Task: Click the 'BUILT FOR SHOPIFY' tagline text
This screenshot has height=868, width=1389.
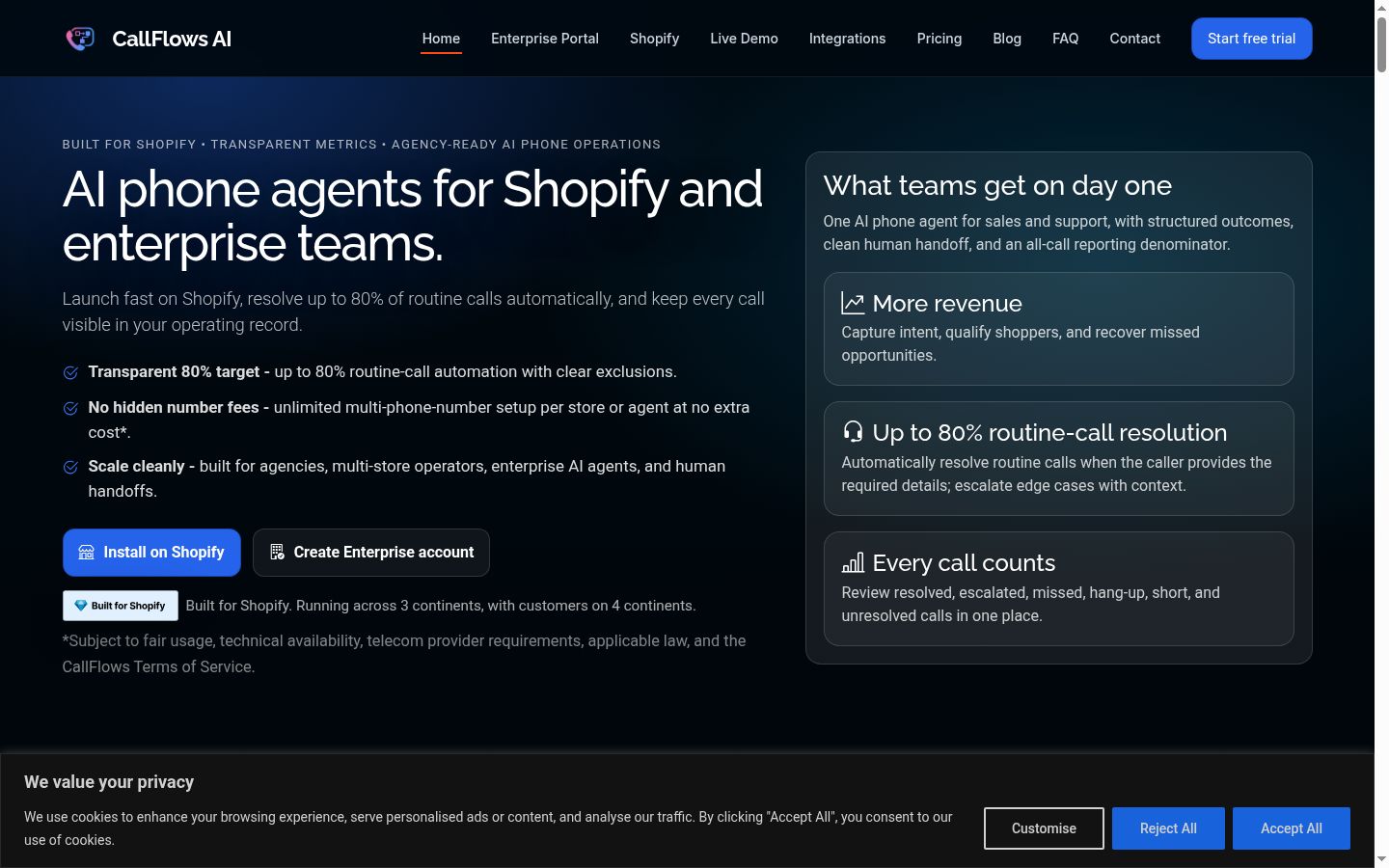Action: tap(362, 145)
